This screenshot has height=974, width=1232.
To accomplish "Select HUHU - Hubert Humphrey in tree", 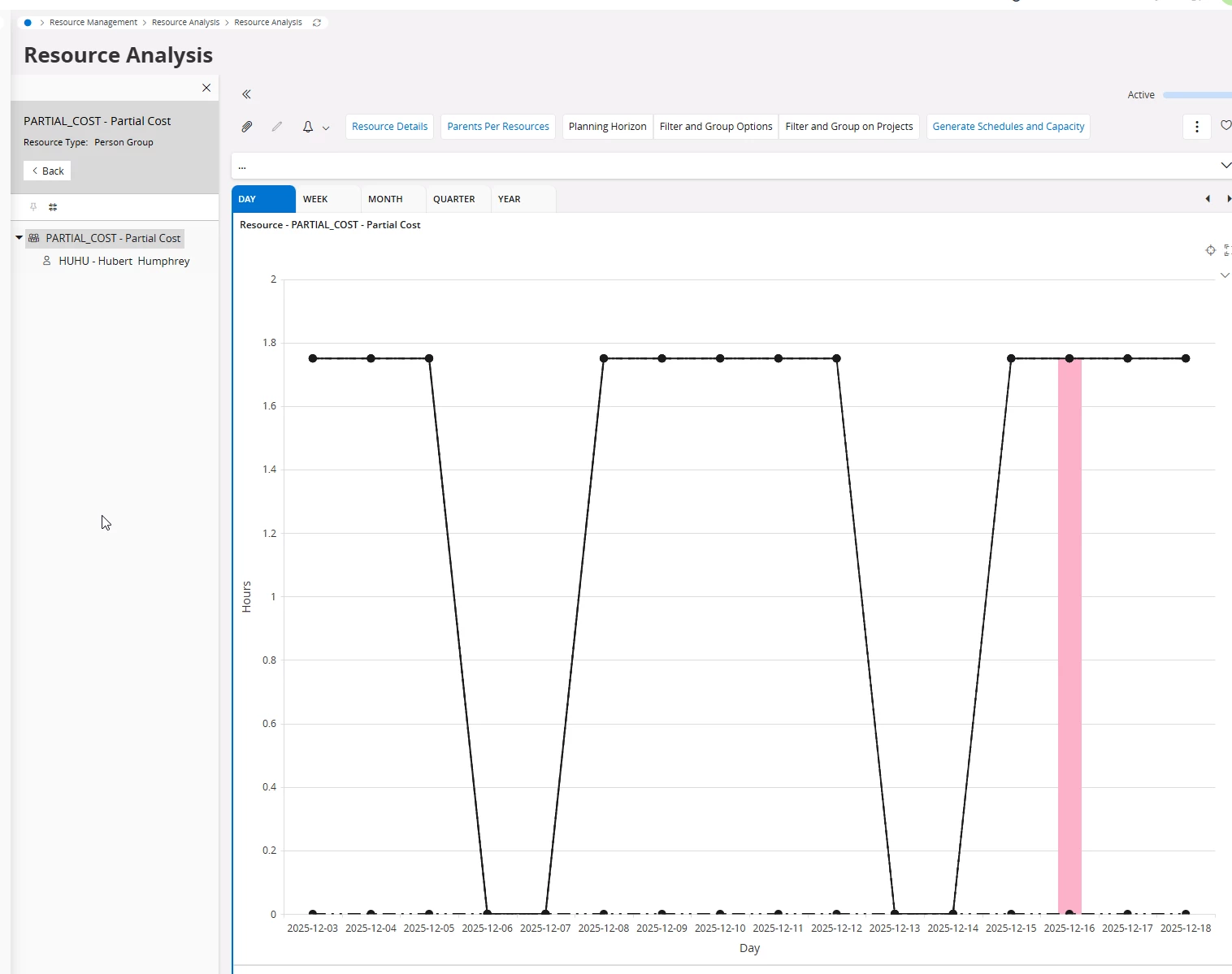I will [124, 261].
